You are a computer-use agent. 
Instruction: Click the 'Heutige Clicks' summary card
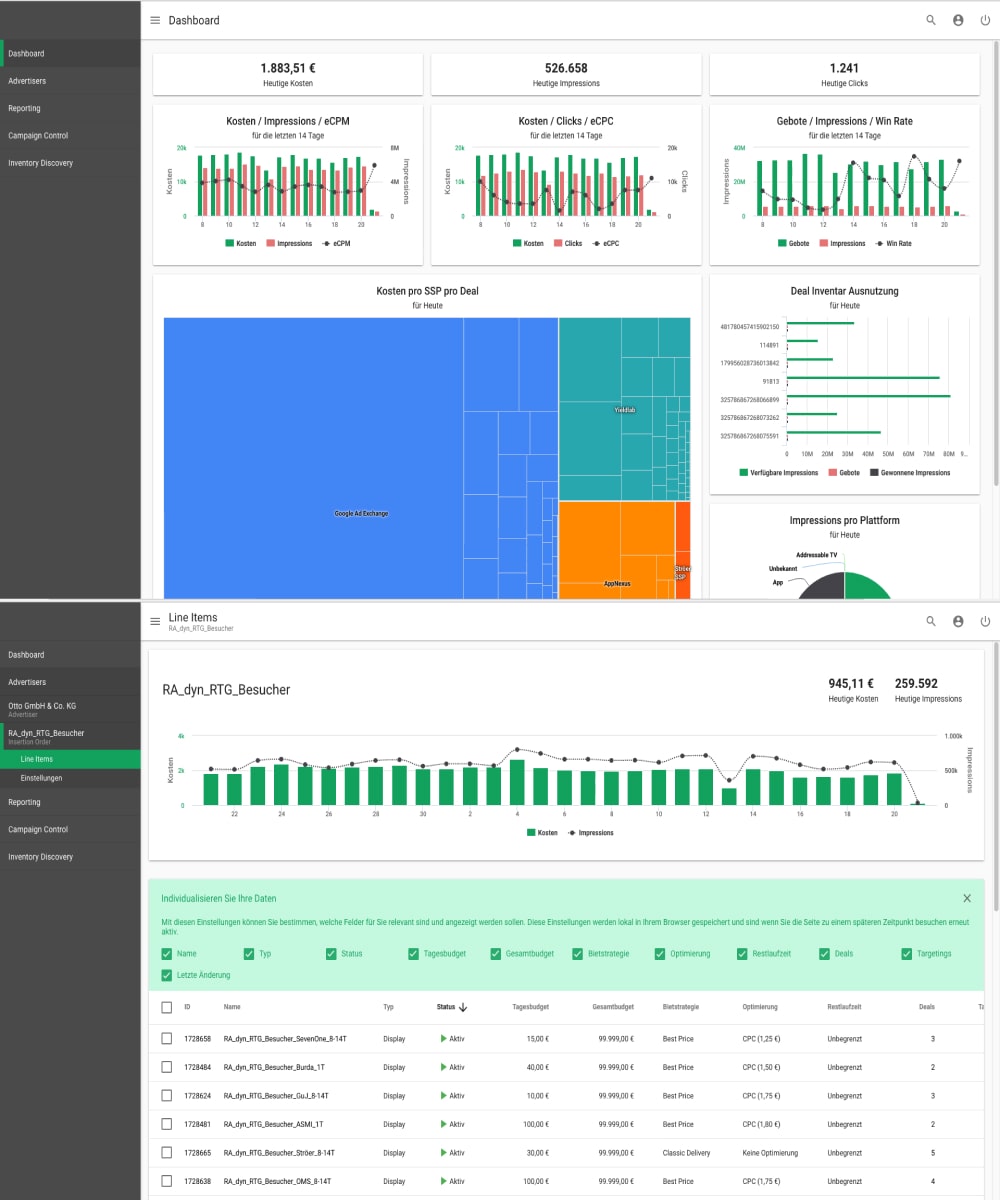pos(844,74)
